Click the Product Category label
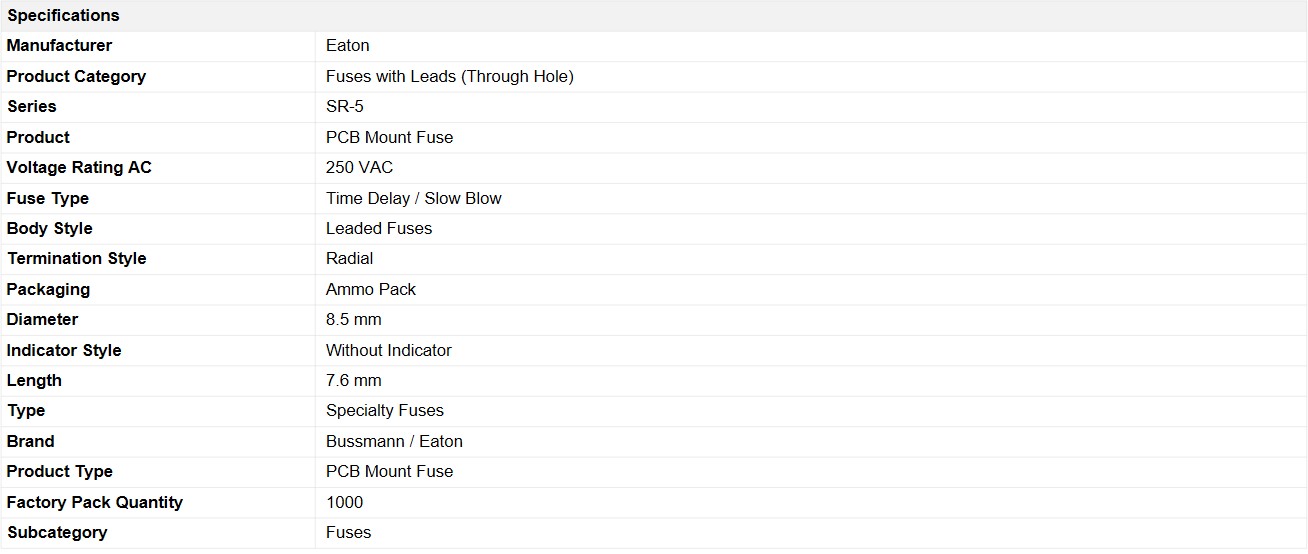The width and height of the screenshot is (1308, 554). (x=76, y=76)
